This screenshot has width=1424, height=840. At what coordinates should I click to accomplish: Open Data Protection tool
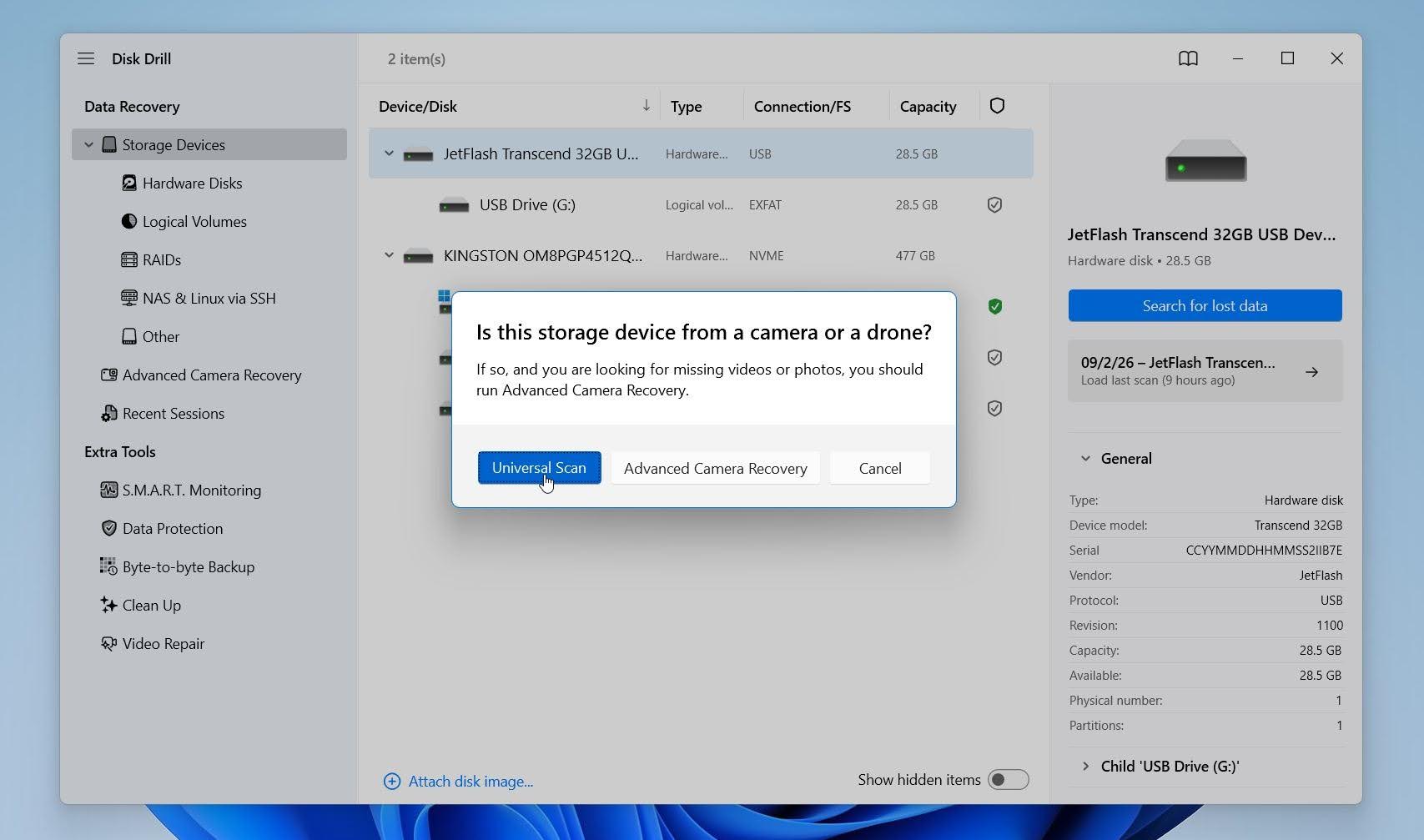pyautogui.click(x=173, y=528)
